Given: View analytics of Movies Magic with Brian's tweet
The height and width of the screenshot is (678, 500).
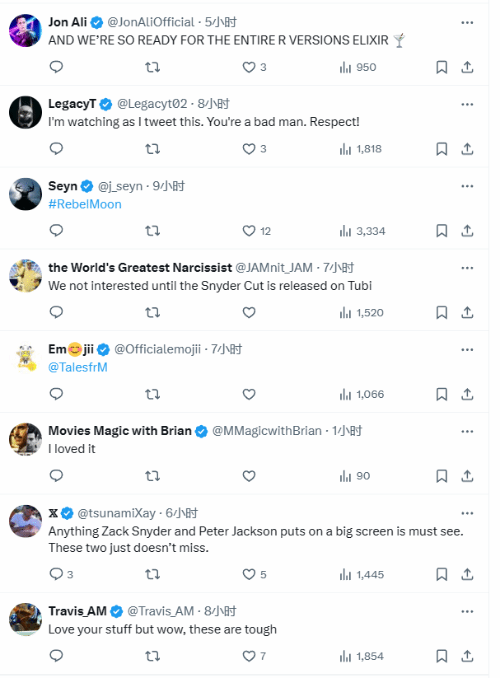Looking at the screenshot, I should tap(355, 476).
